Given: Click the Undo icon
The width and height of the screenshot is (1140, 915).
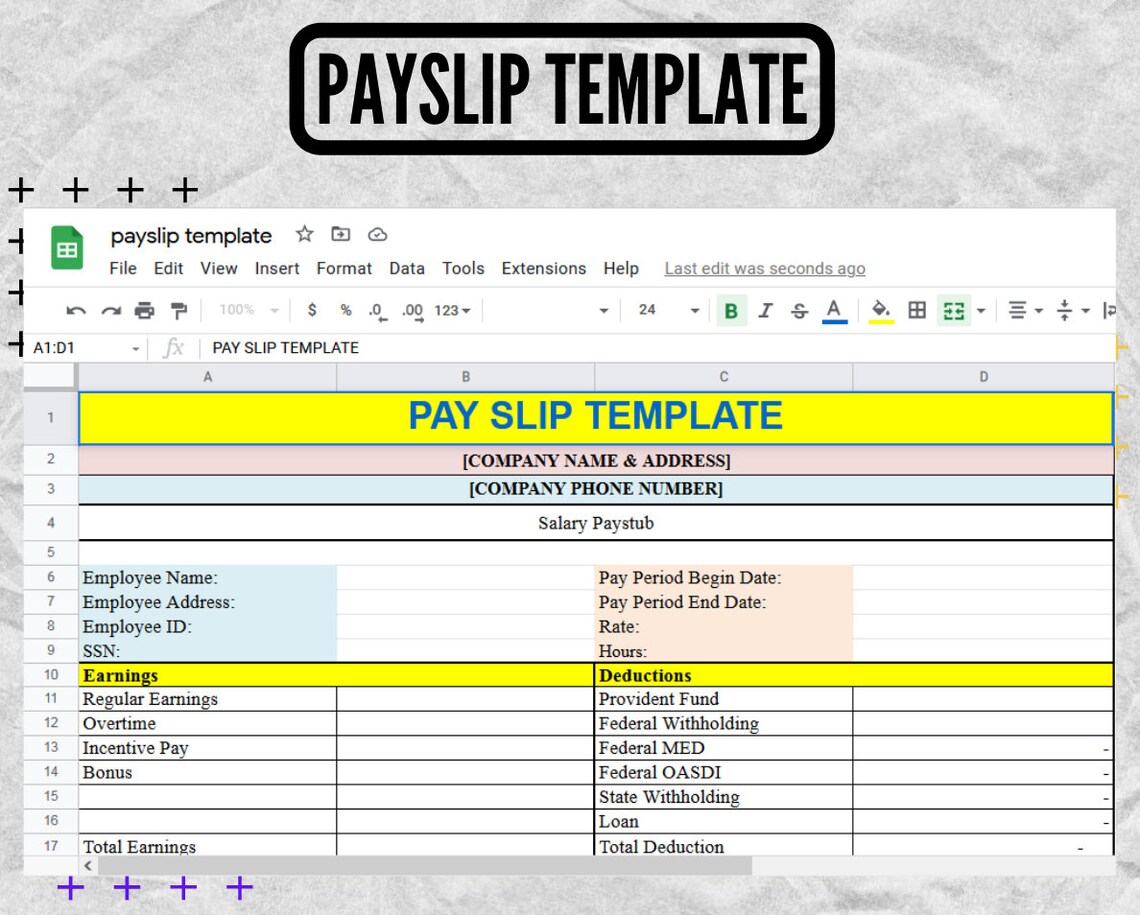Looking at the screenshot, I should pyautogui.click(x=75, y=310).
